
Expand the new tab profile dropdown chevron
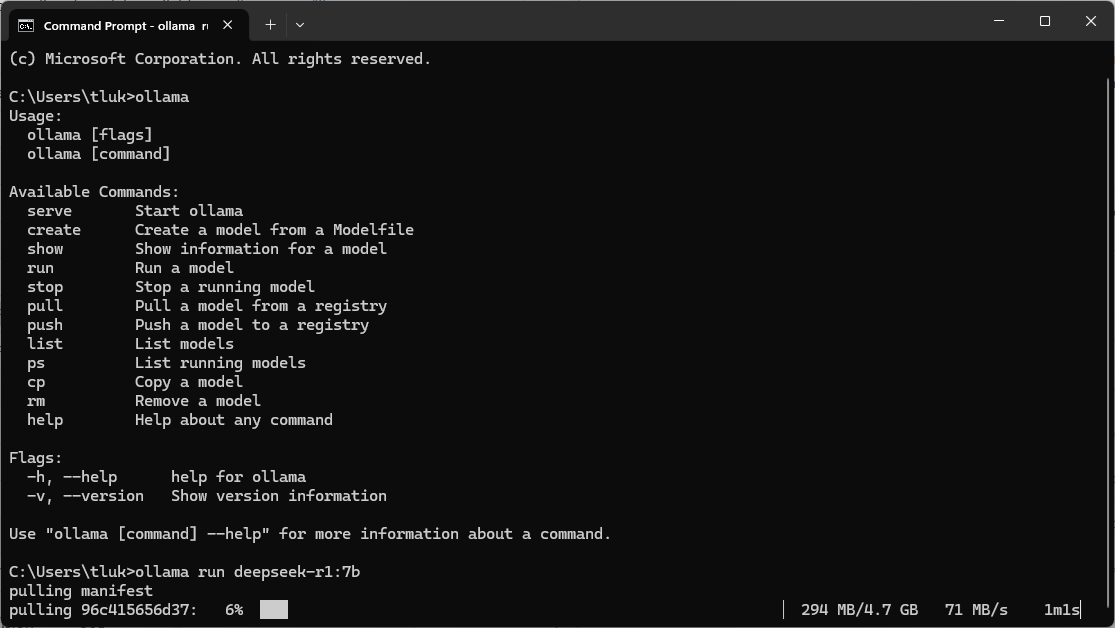pos(300,25)
